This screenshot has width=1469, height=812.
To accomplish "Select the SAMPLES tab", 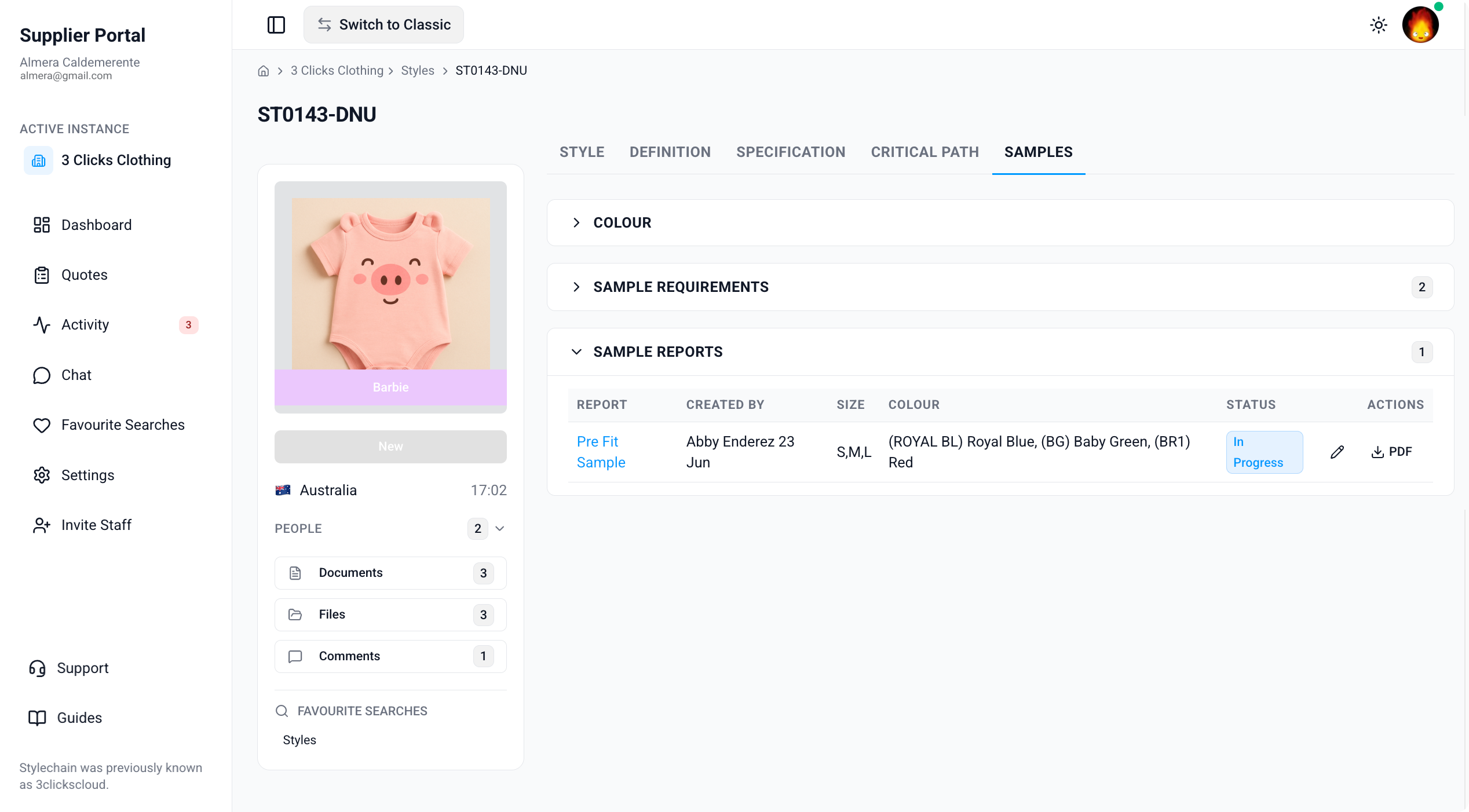I will pos(1039,152).
